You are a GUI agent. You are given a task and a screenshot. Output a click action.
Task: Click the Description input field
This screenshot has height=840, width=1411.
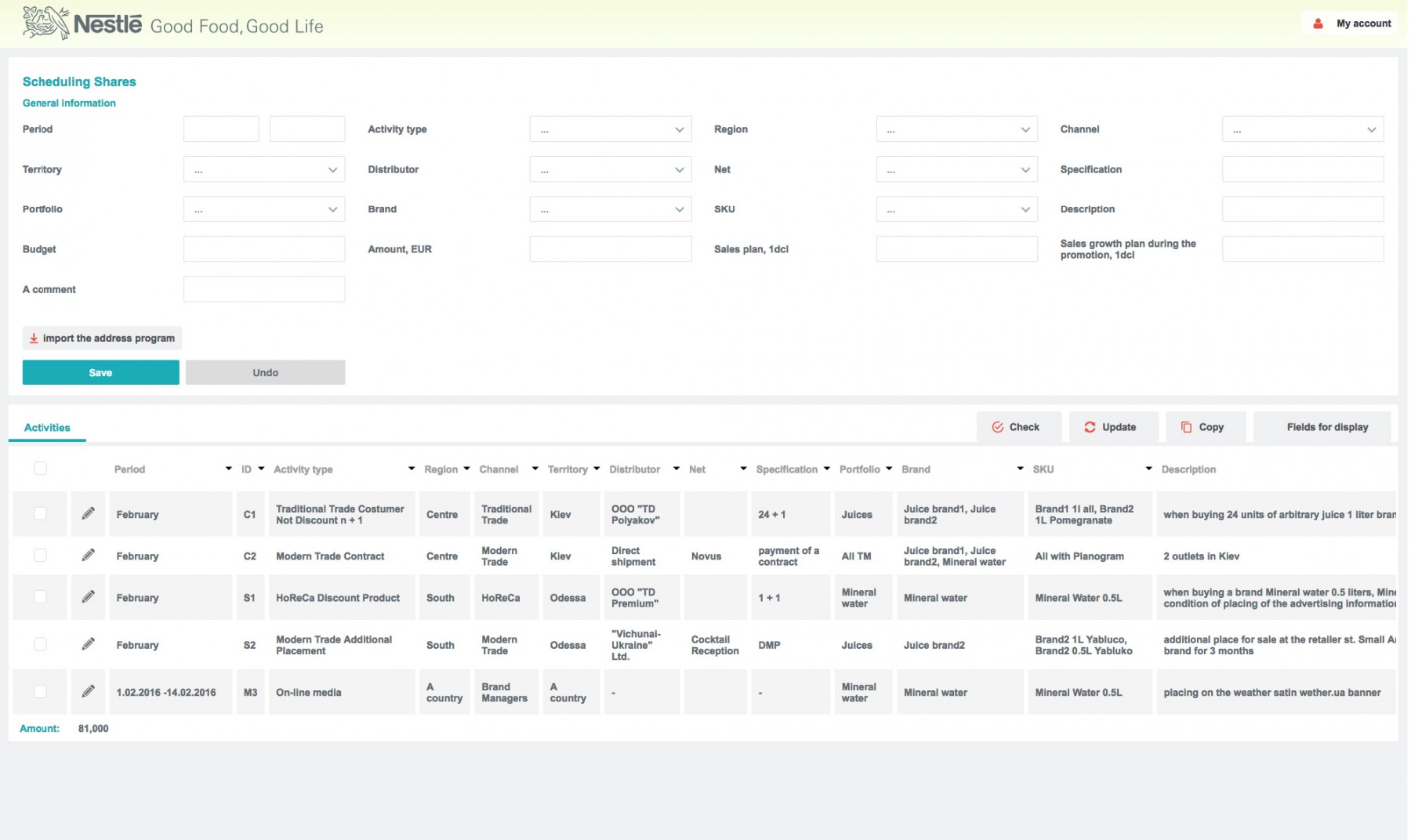click(1303, 209)
